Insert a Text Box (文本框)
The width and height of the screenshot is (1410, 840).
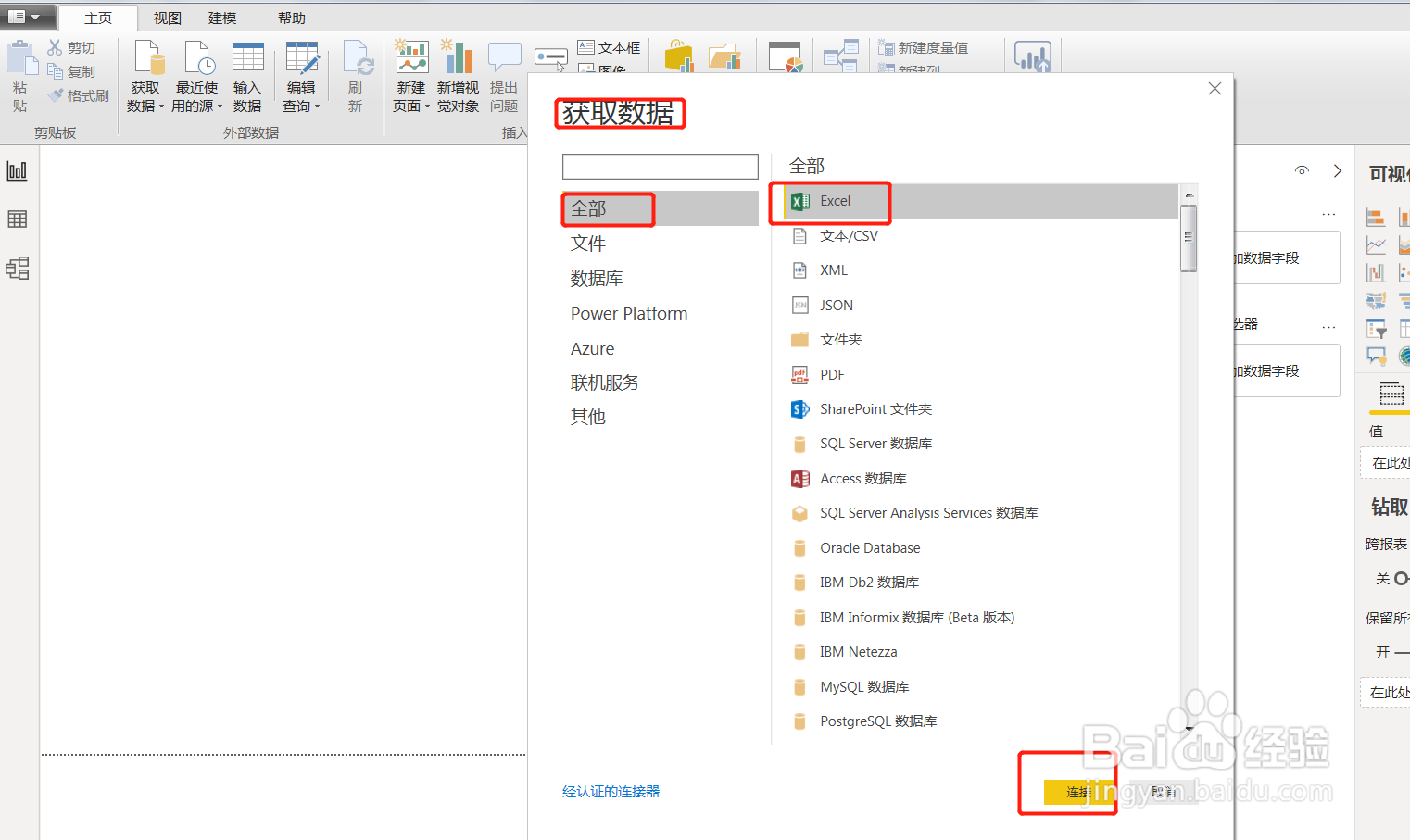pos(609,47)
